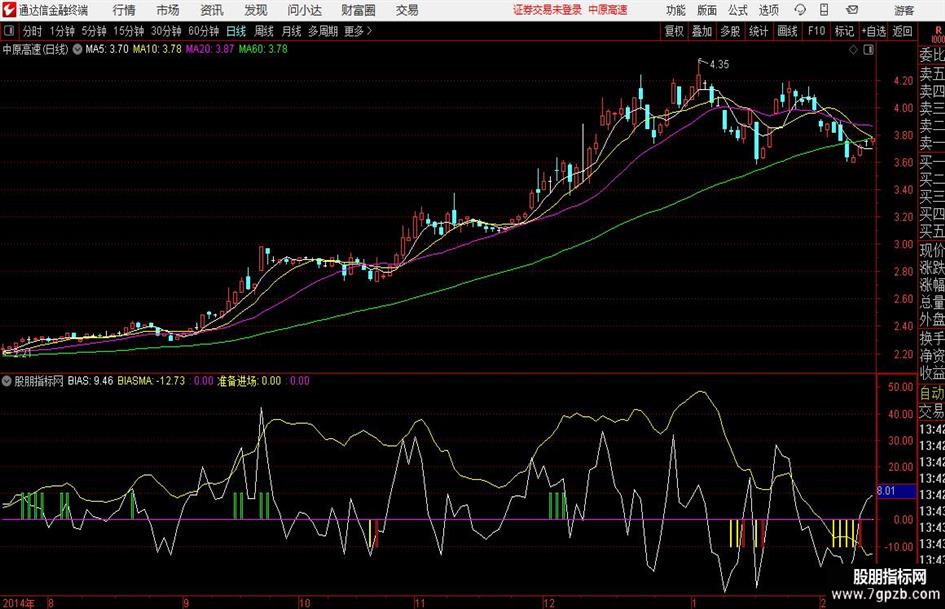Screen dimensions: 945x609
Task: Open the 市场 menu
Action: 168,10
